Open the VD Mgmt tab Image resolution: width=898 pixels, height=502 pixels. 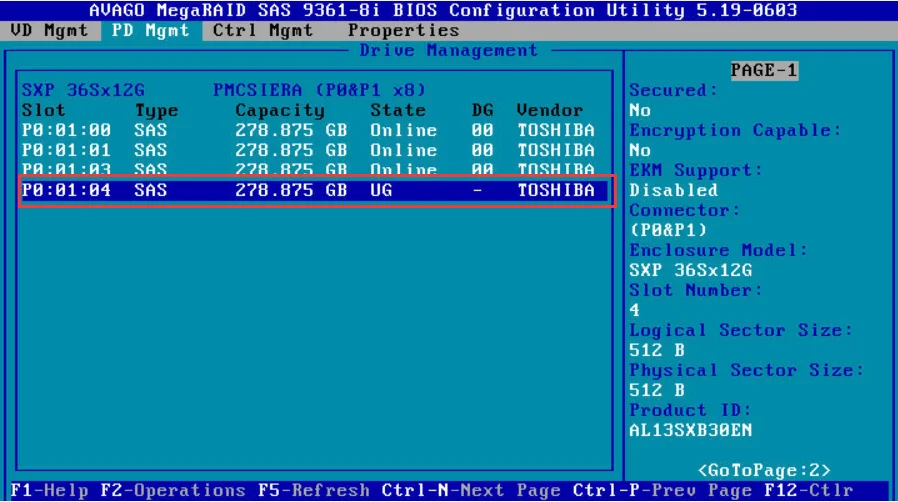(x=49, y=30)
